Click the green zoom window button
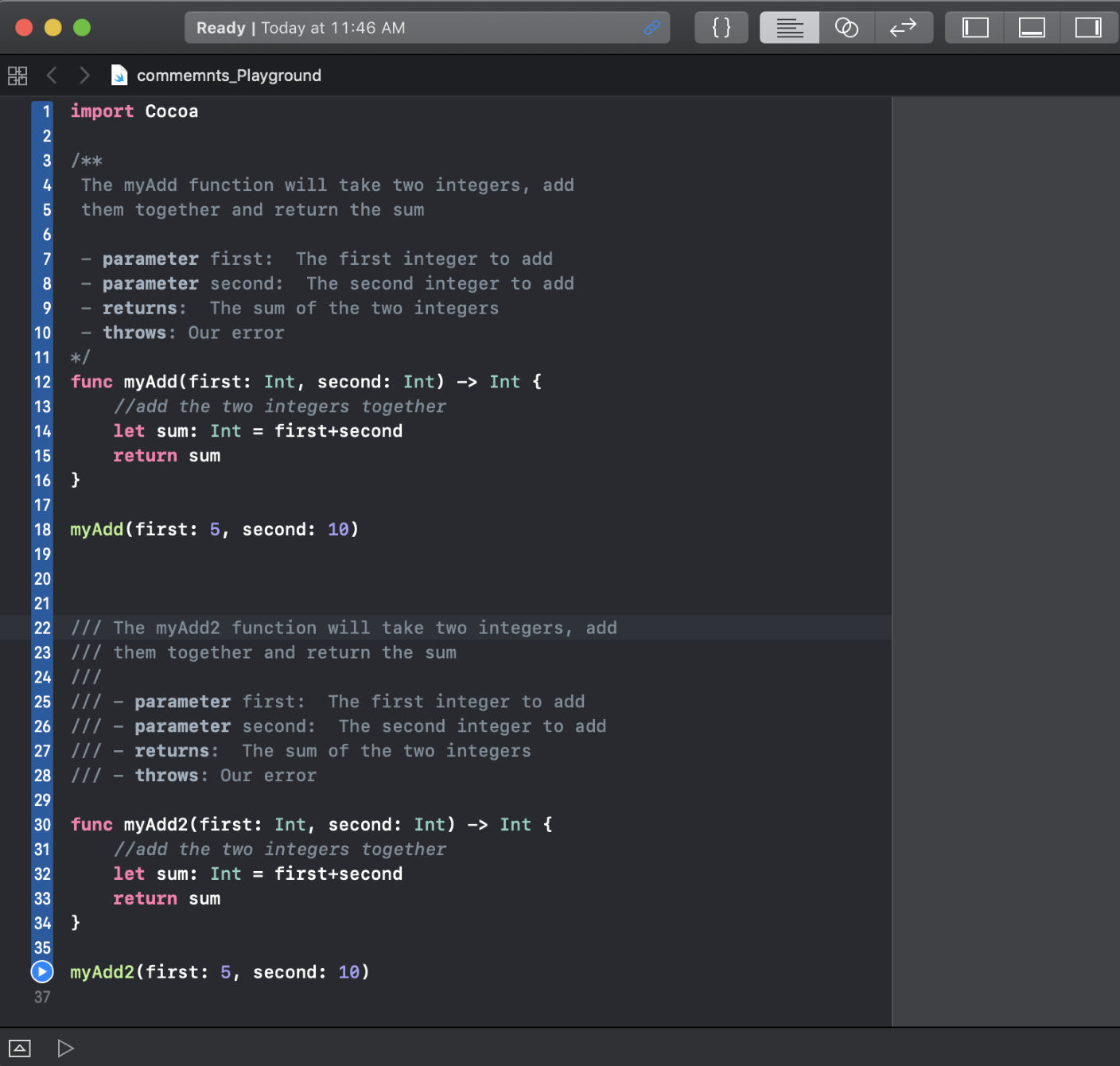 point(82,28)
